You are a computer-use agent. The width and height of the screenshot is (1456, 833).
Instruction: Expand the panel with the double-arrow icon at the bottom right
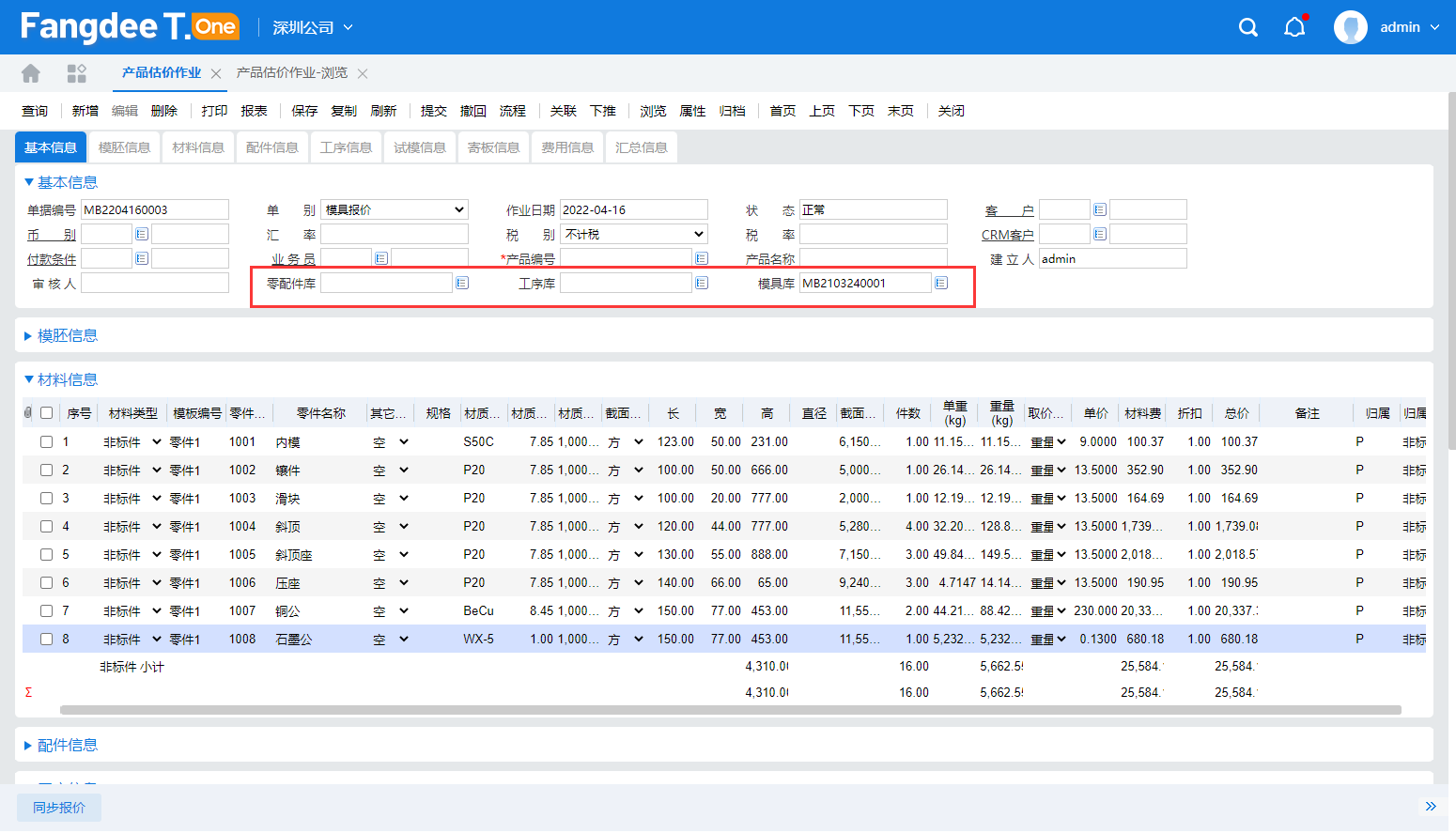tap(1431, 807)
